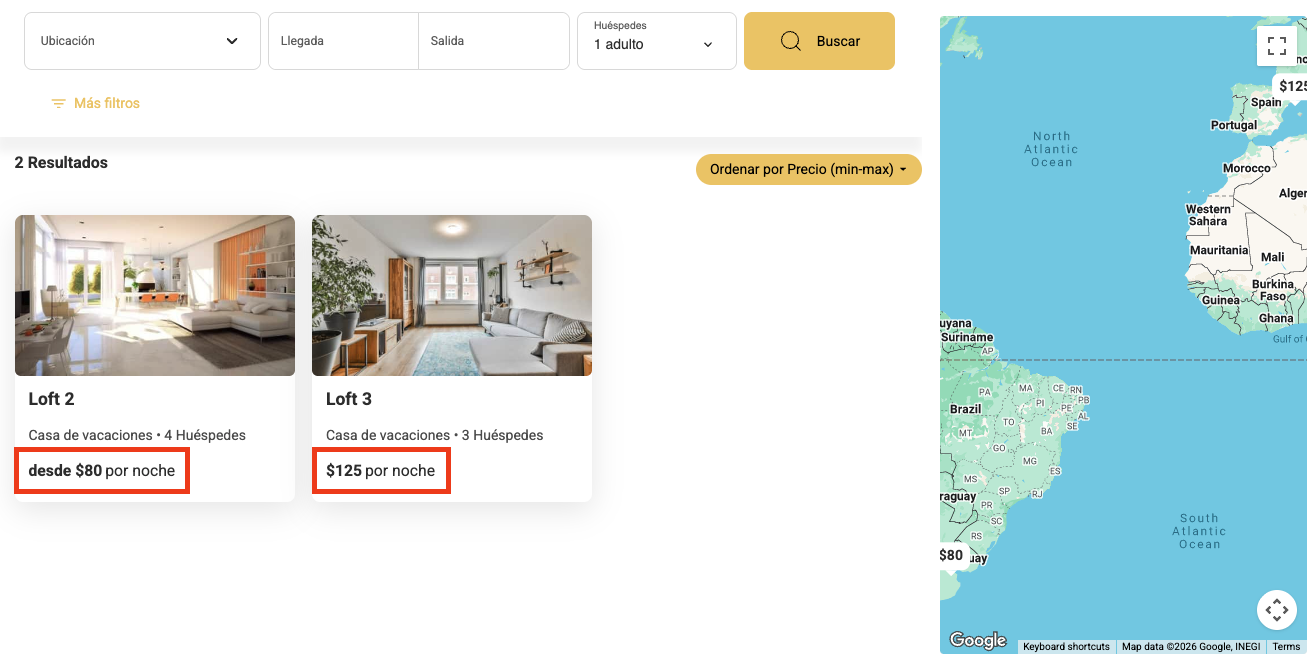Click the Loft 3 title
The image size is (1316, 662).
click(x=349, y=399)
